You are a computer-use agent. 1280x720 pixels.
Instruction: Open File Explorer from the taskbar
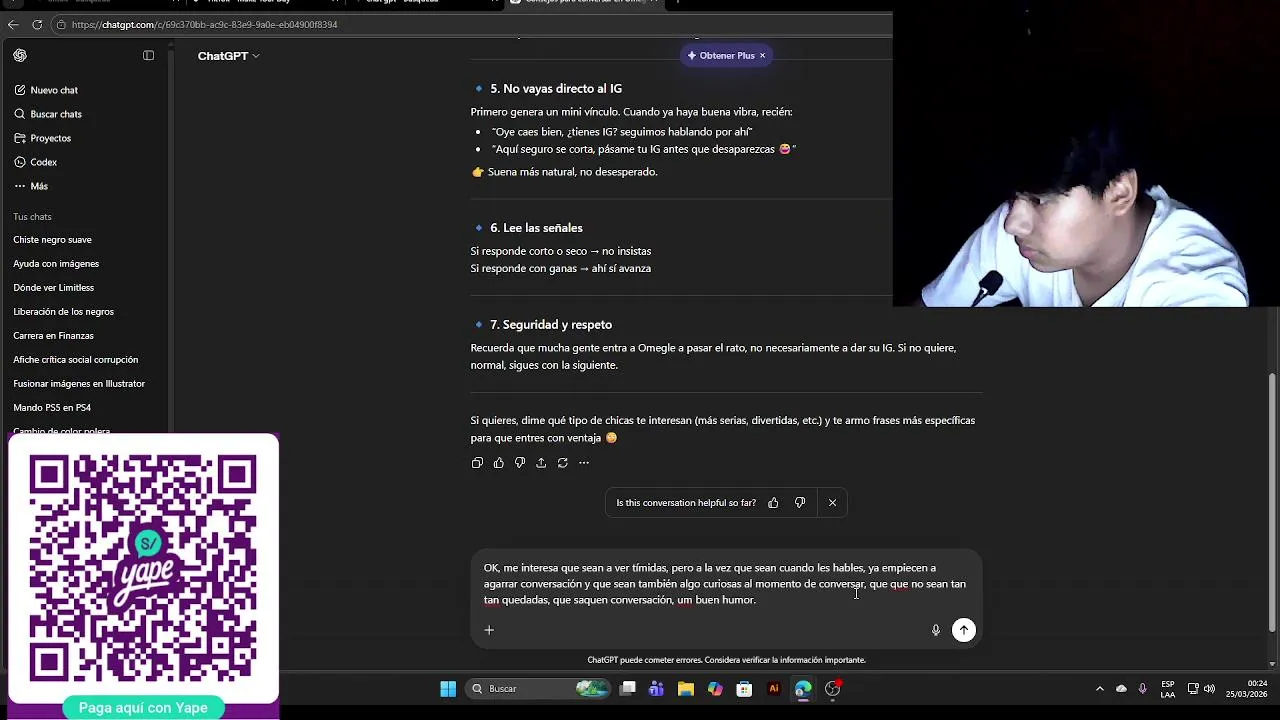pyautogui.click(x=685, y=689)
